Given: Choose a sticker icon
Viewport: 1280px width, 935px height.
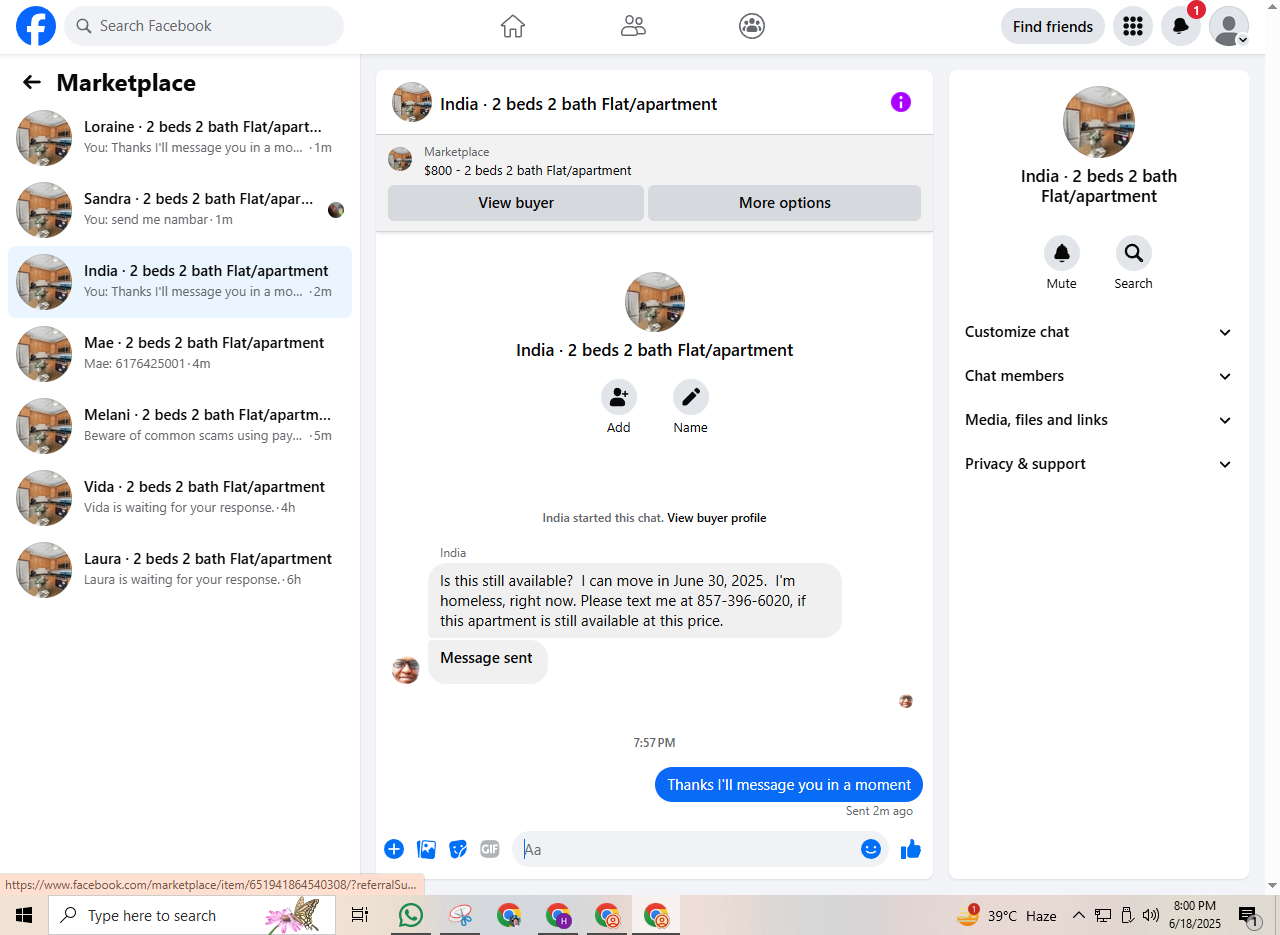Looking at the screenshot, I should [x=458, y=849].
